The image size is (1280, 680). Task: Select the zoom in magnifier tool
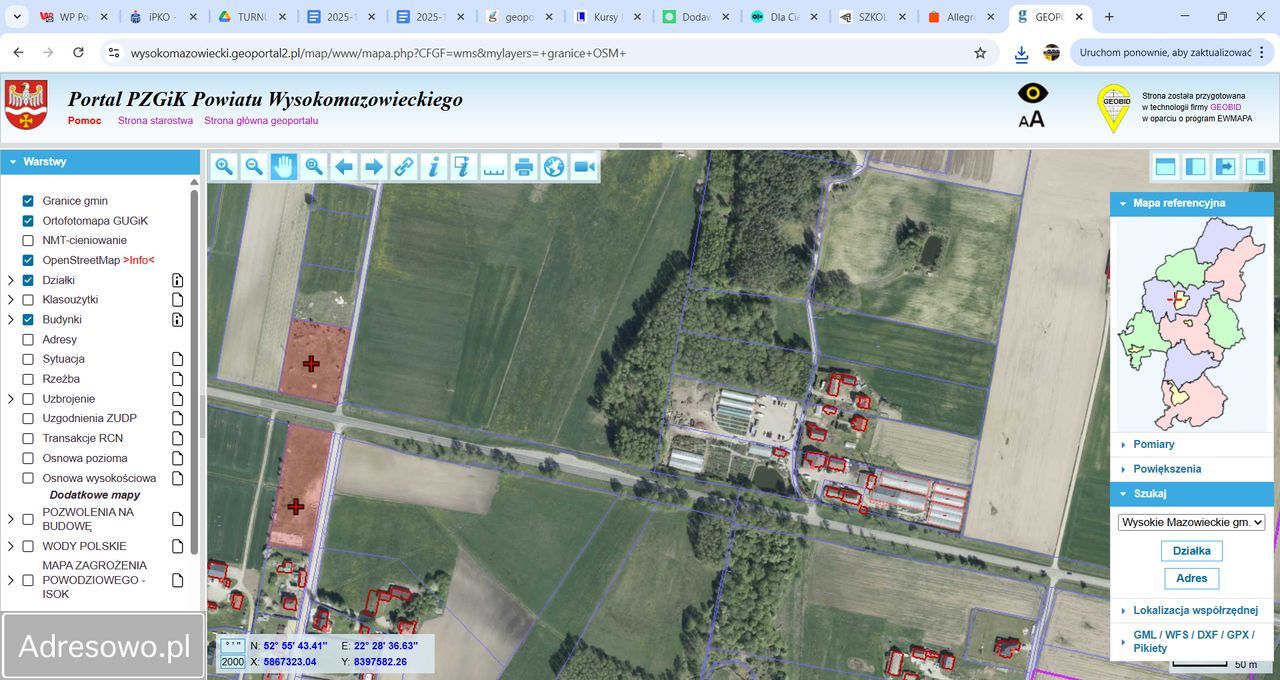224,167
